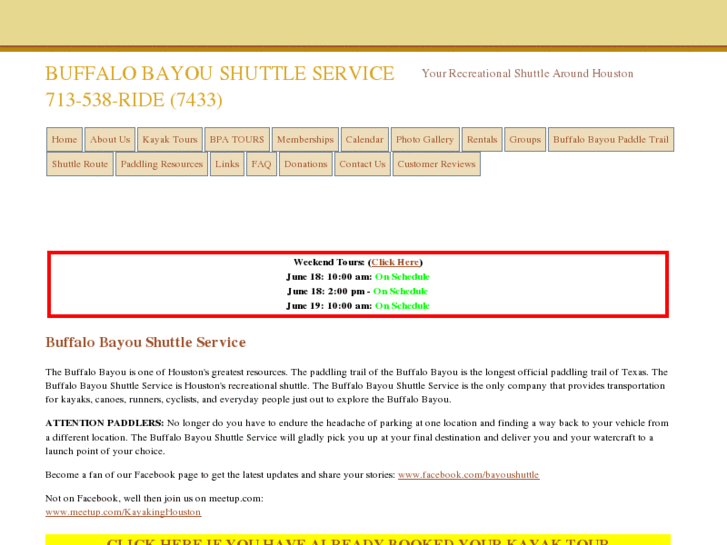
Task: Visit the meetup.com/KayakingHouston link
Action: point(123,512)
